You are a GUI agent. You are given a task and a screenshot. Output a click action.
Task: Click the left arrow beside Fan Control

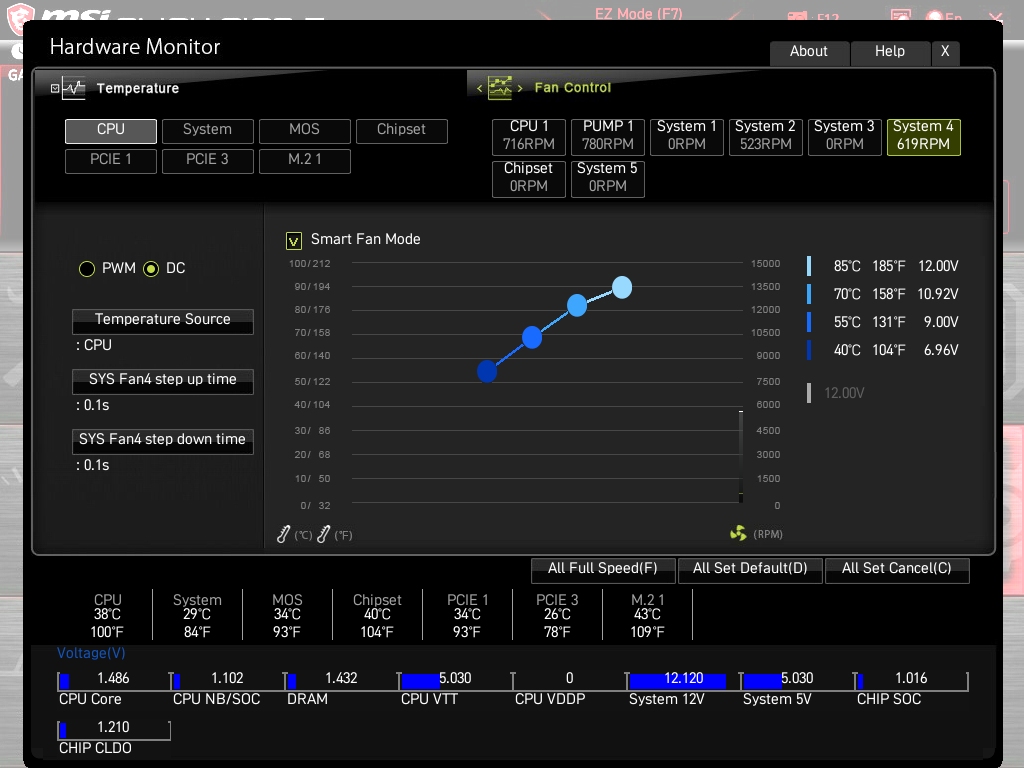(479, 88)
